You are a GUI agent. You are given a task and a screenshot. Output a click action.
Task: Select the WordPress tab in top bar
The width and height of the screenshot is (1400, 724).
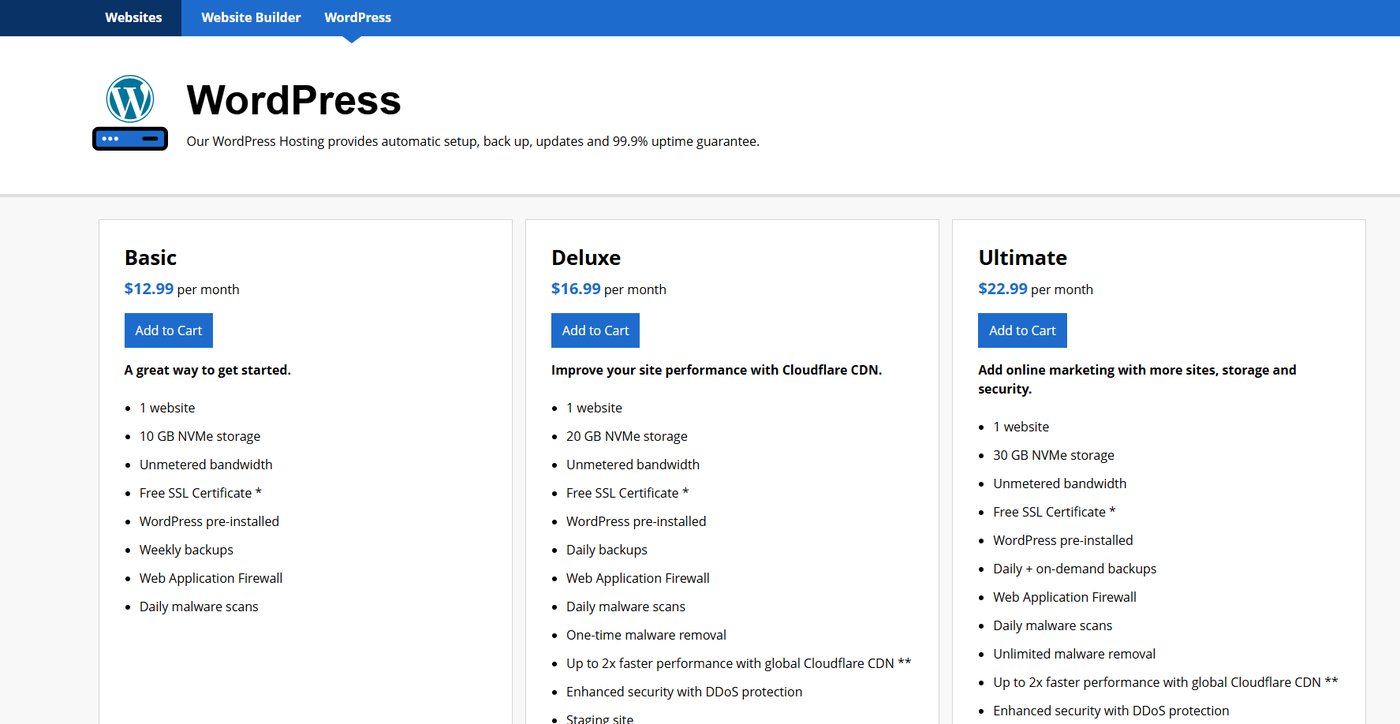click(x=358, y=18)
